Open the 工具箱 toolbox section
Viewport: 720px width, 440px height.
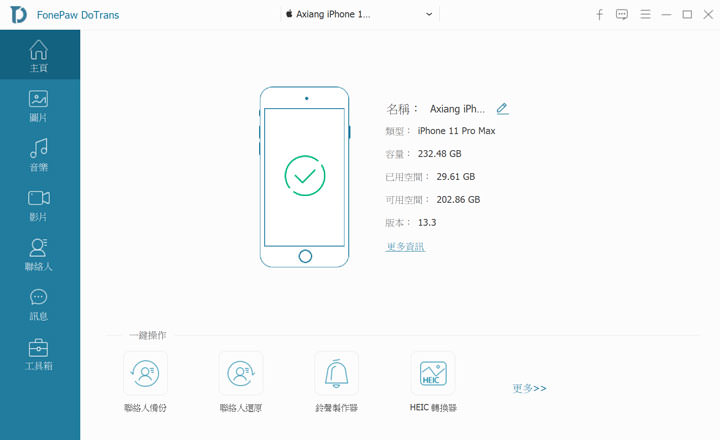pos(39,354)
